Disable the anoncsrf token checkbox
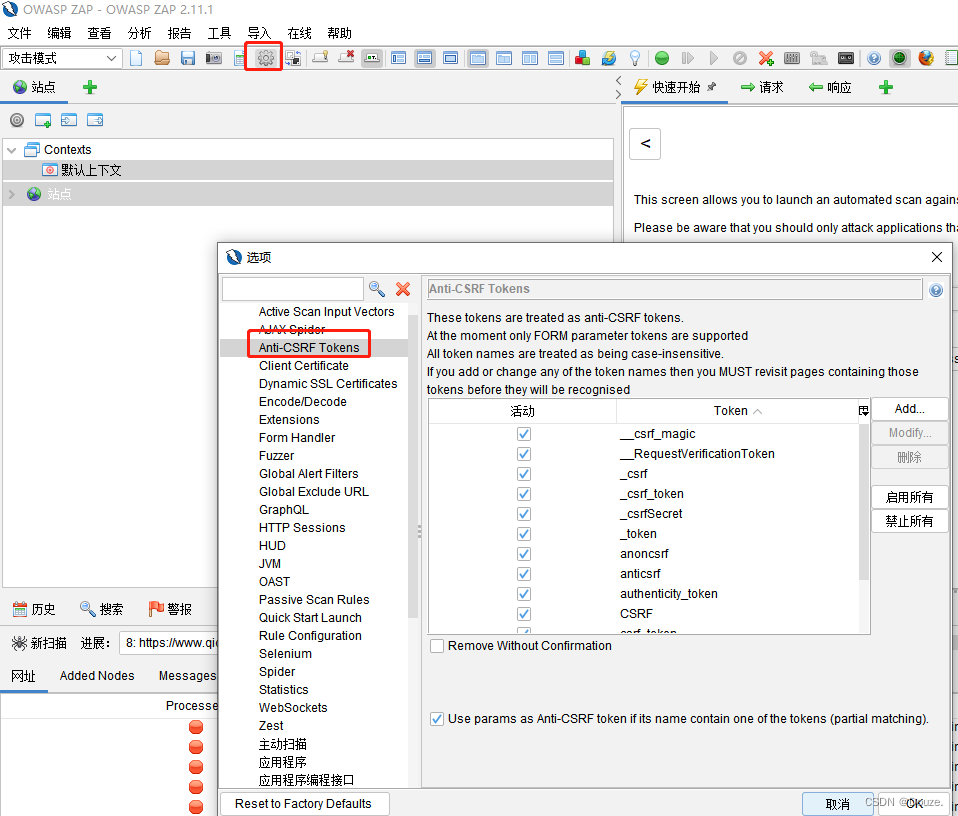958x816 pixels. pos(524,554)
